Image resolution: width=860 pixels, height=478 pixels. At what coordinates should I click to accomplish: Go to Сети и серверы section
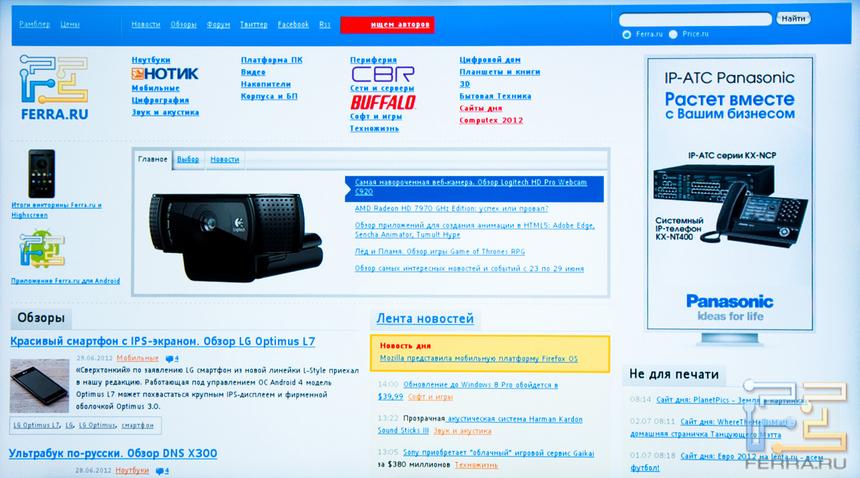382,88
